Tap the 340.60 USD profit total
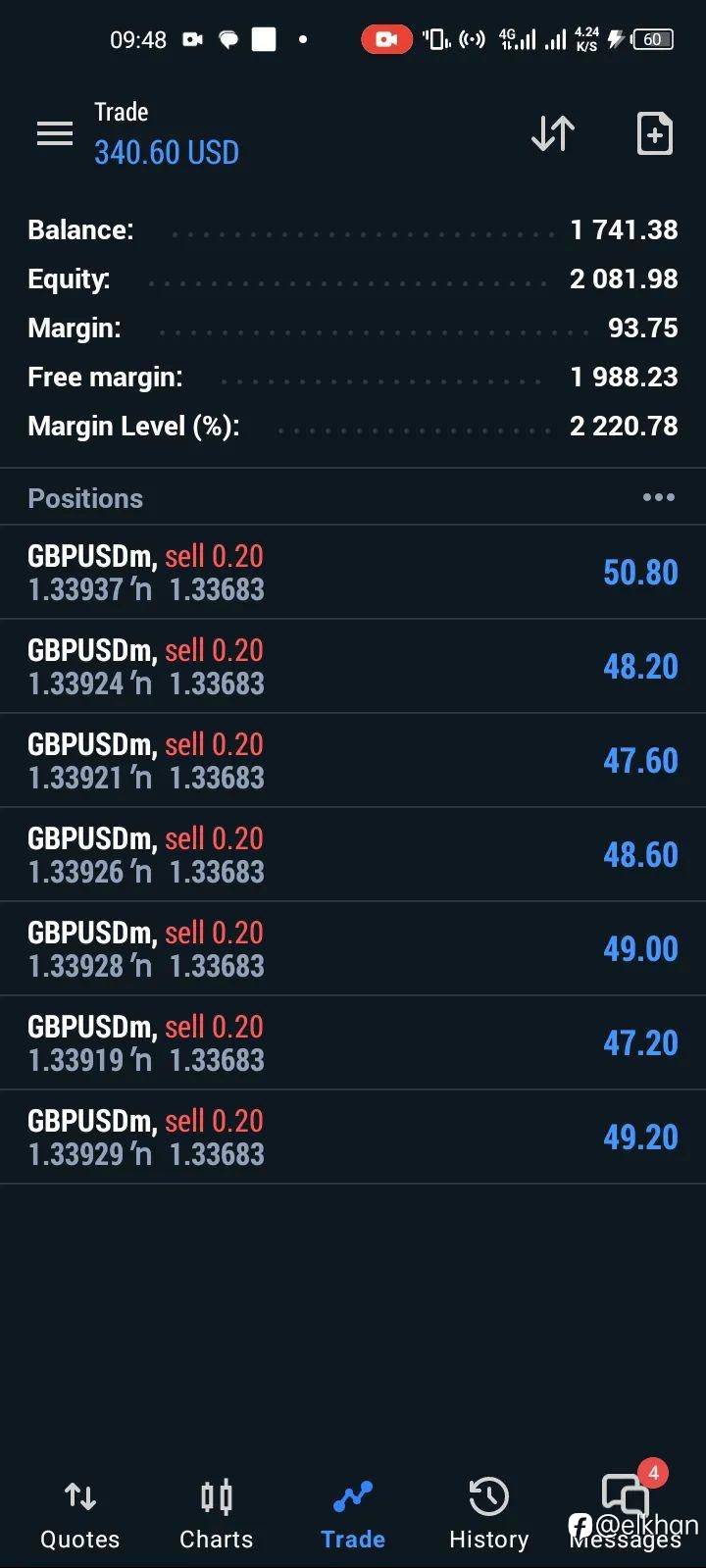706x1568 pixels. point(167,153)
